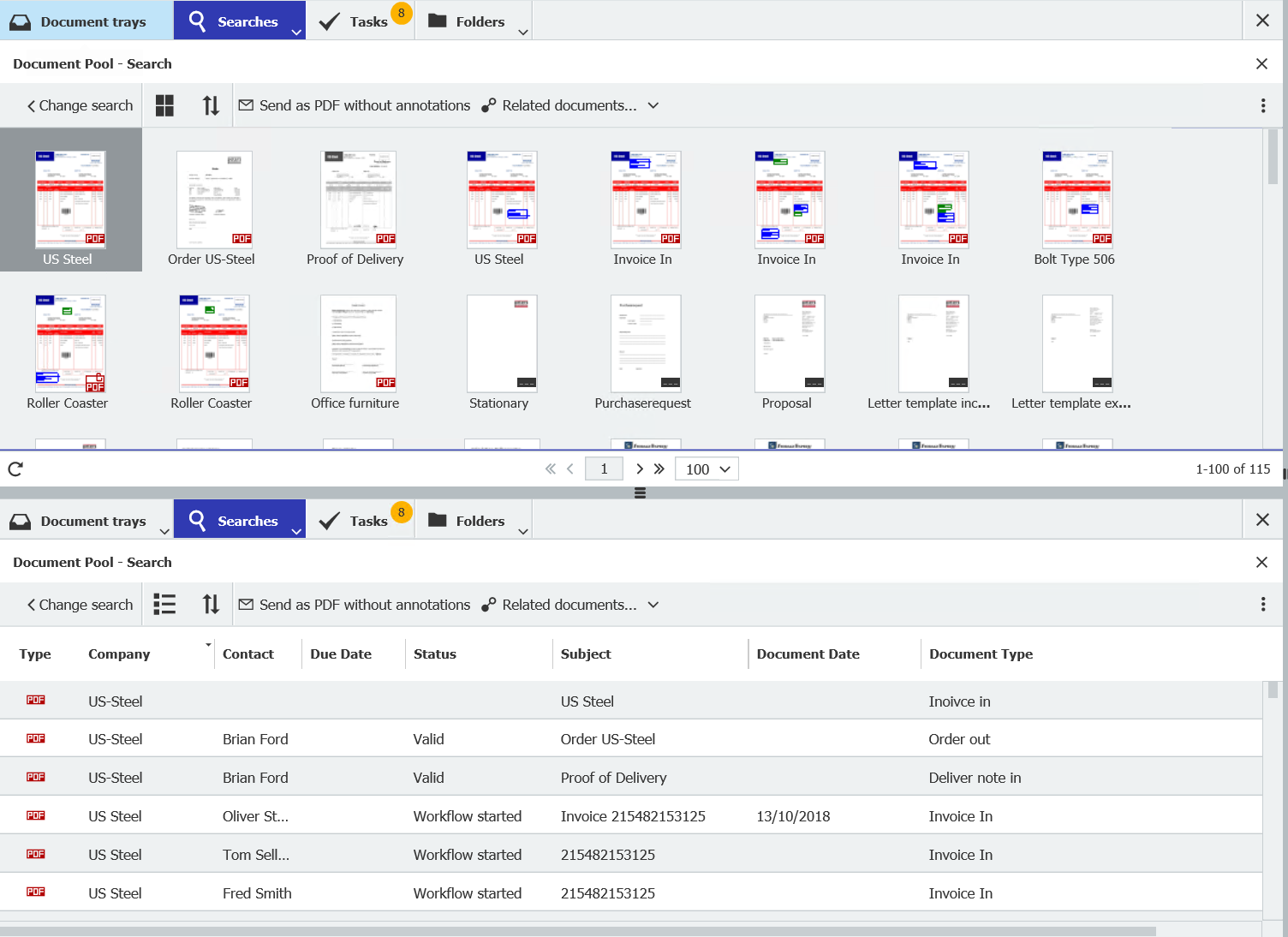Click the refresh icon beside pagination
This screenshot has width=1288, height=937.
point(15,468)
